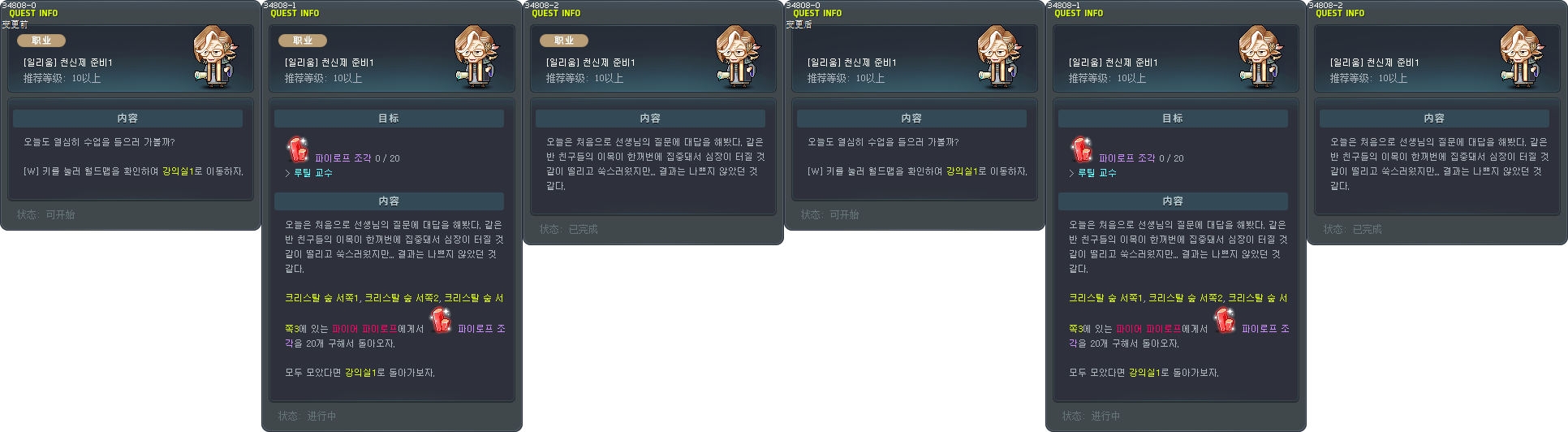Collapse the 目标 header in the 职业-tagged 34808-1 panel

coord(389,119)
